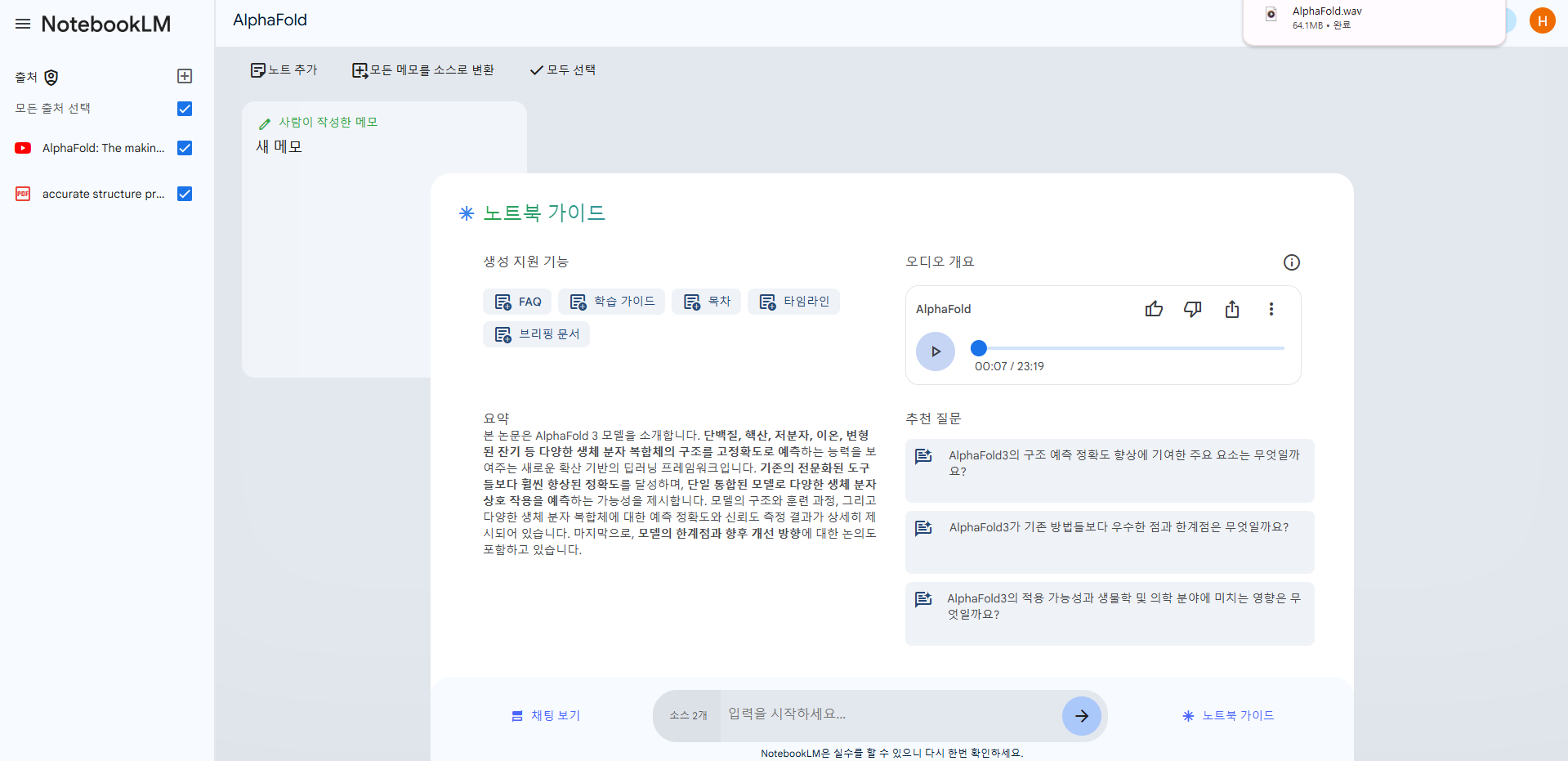The width and height of the screenshot is (1568, 761).
Task: Generate 학습 가이드 document
Action: coord(611,302)
